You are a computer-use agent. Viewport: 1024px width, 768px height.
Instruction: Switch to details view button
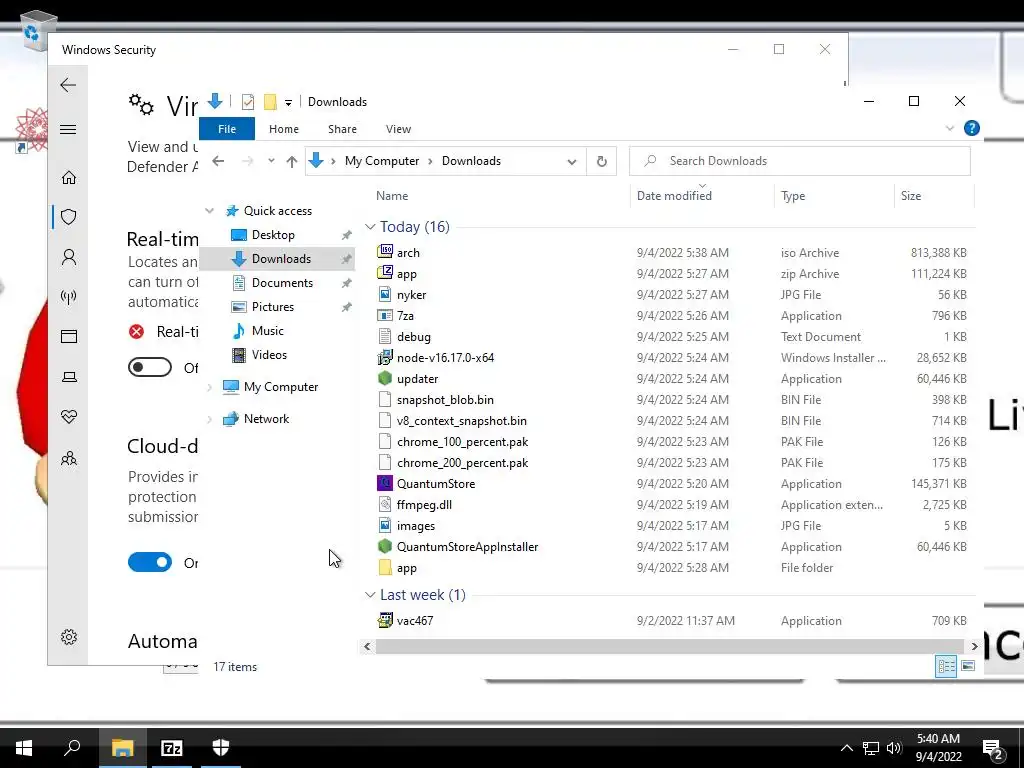[x=946, y=665]
